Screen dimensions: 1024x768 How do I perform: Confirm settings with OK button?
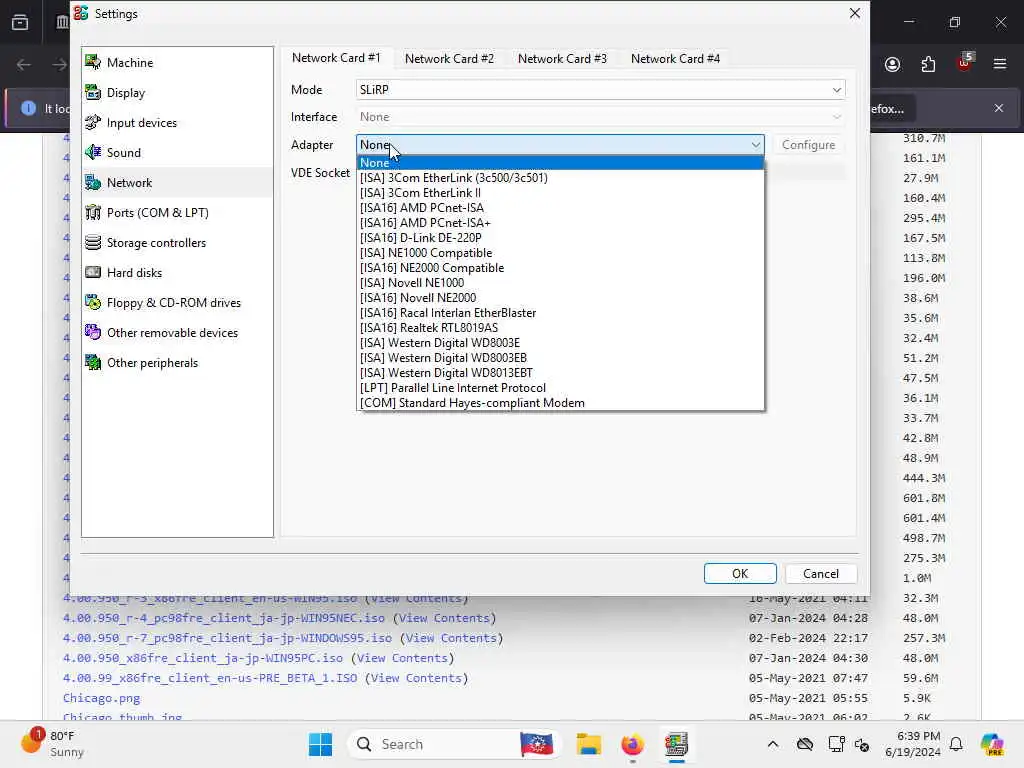[x=740, y=573]
